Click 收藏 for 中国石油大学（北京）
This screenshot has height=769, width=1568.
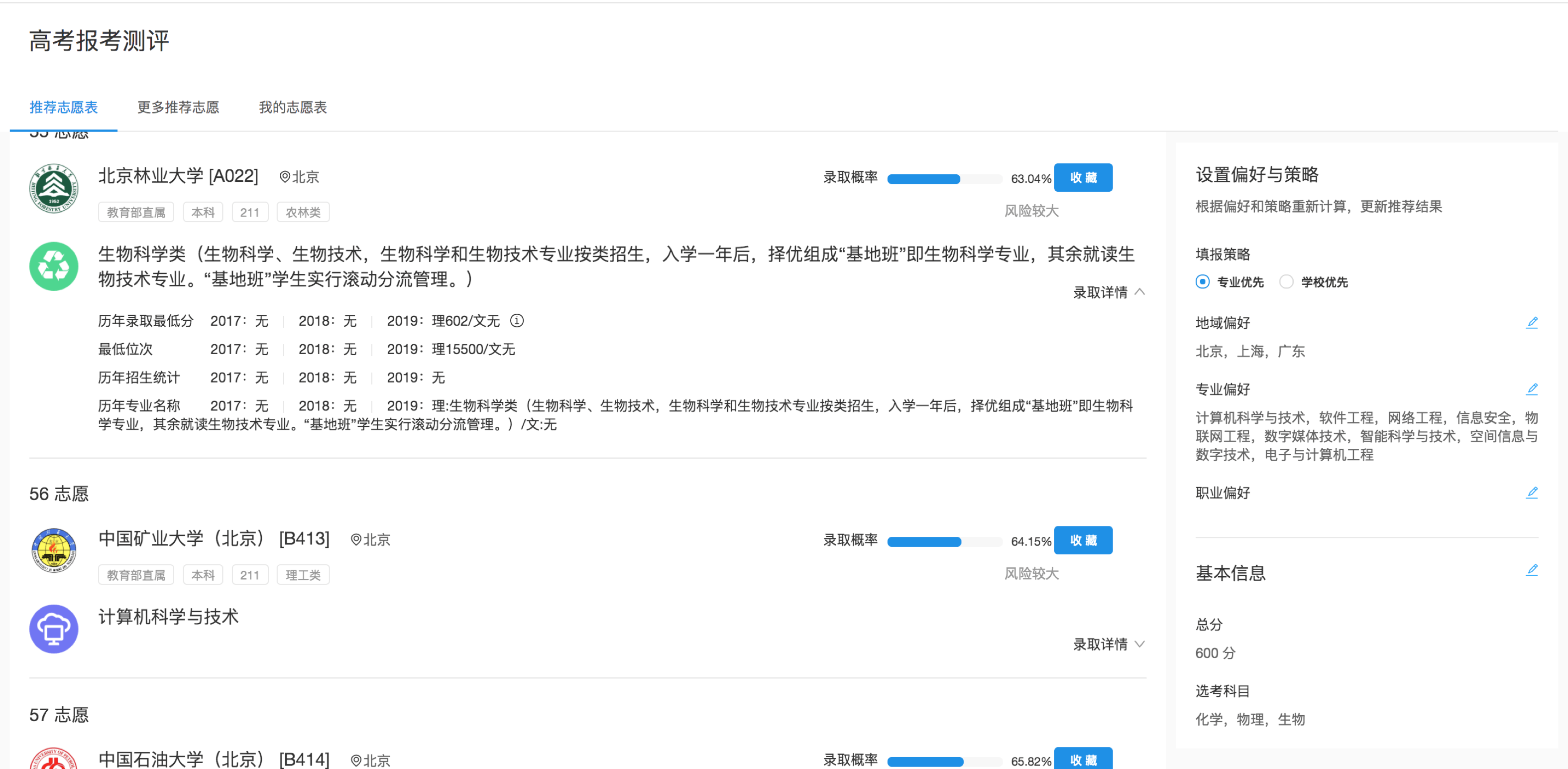(x=1083, y=759)
